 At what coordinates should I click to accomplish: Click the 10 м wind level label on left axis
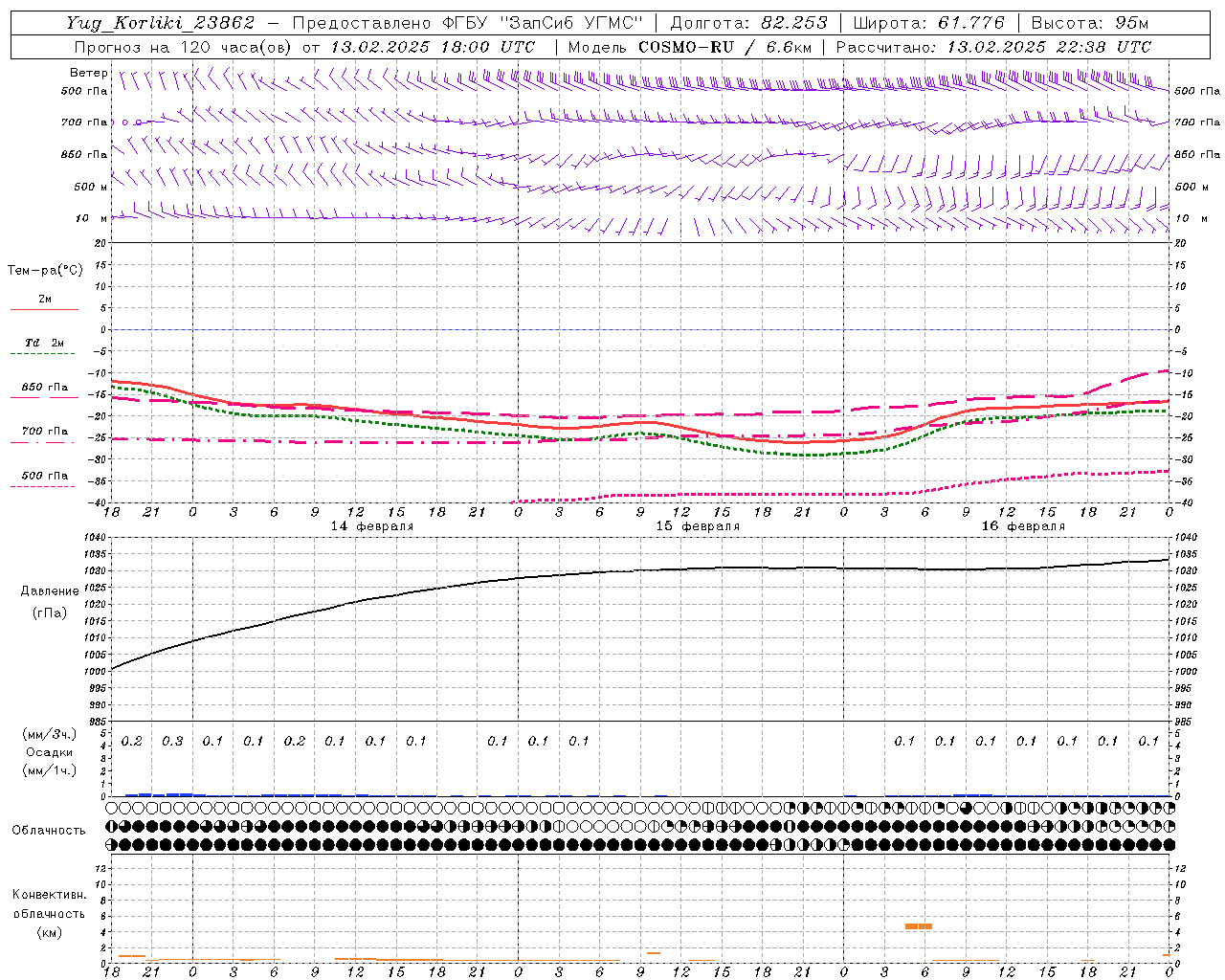coord(90,218)
